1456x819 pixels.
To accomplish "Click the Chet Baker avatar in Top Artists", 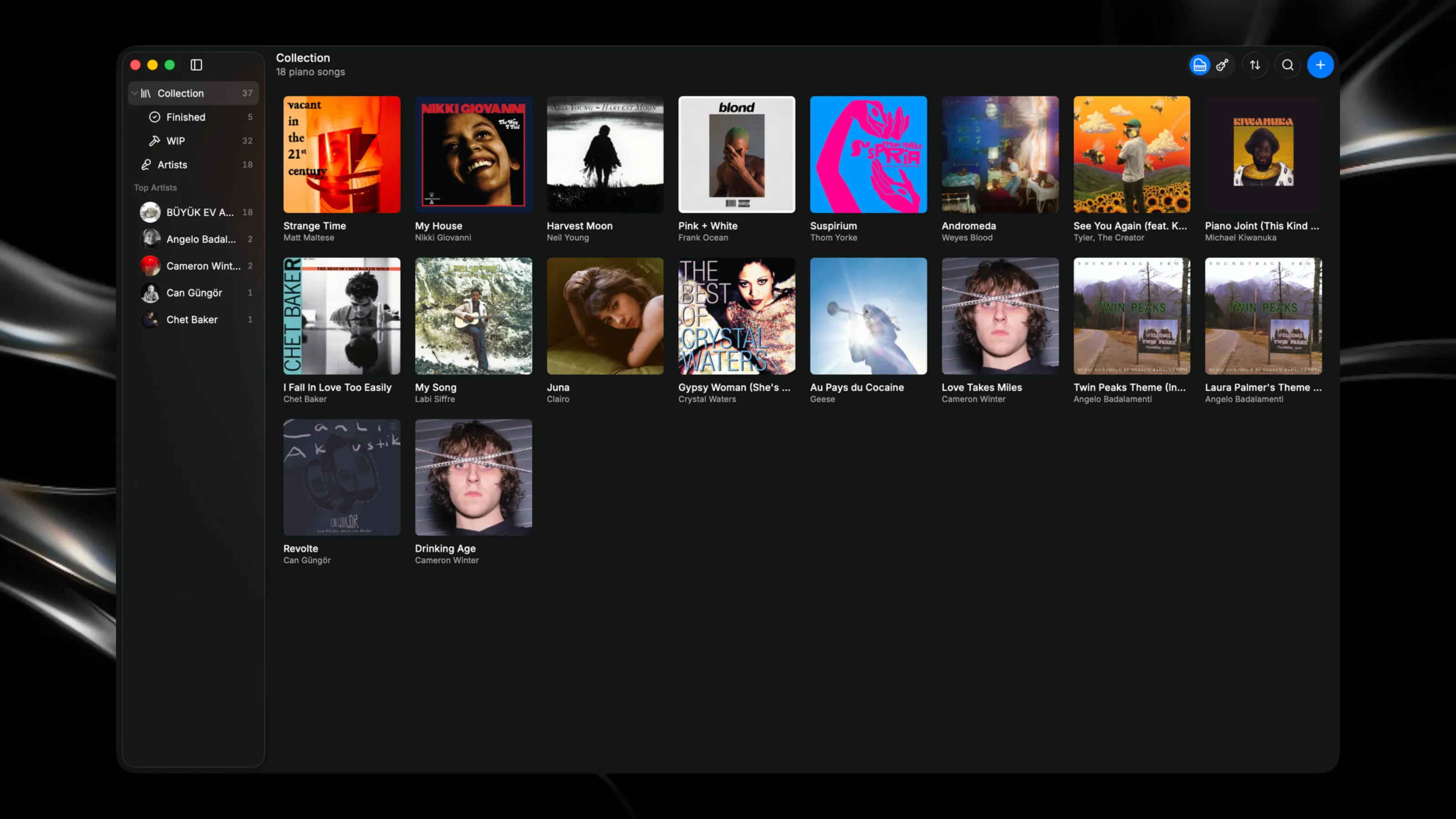I will click(150, 319).
